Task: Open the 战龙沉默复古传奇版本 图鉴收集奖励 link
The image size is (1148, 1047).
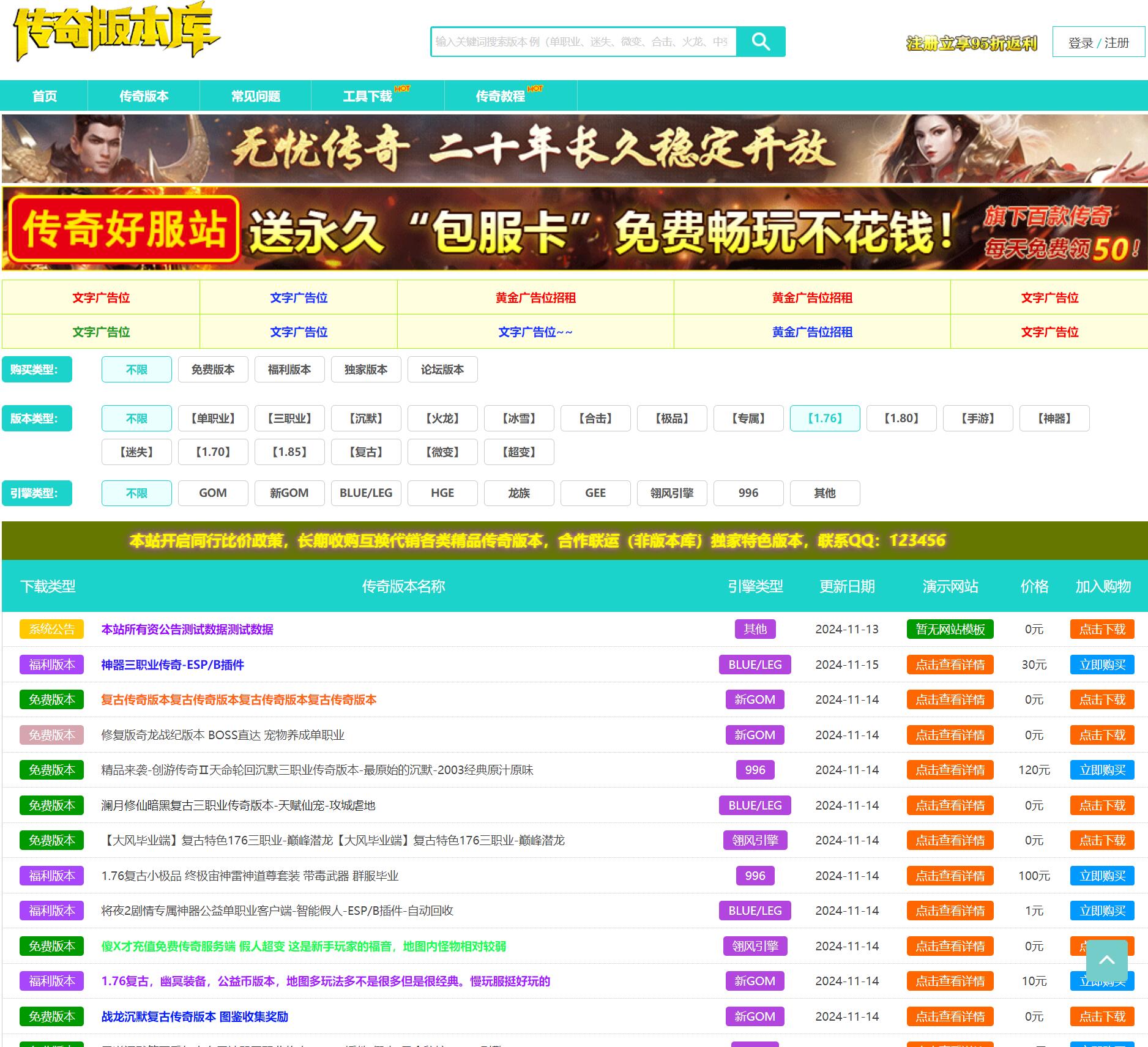Action: point(195,1016)
